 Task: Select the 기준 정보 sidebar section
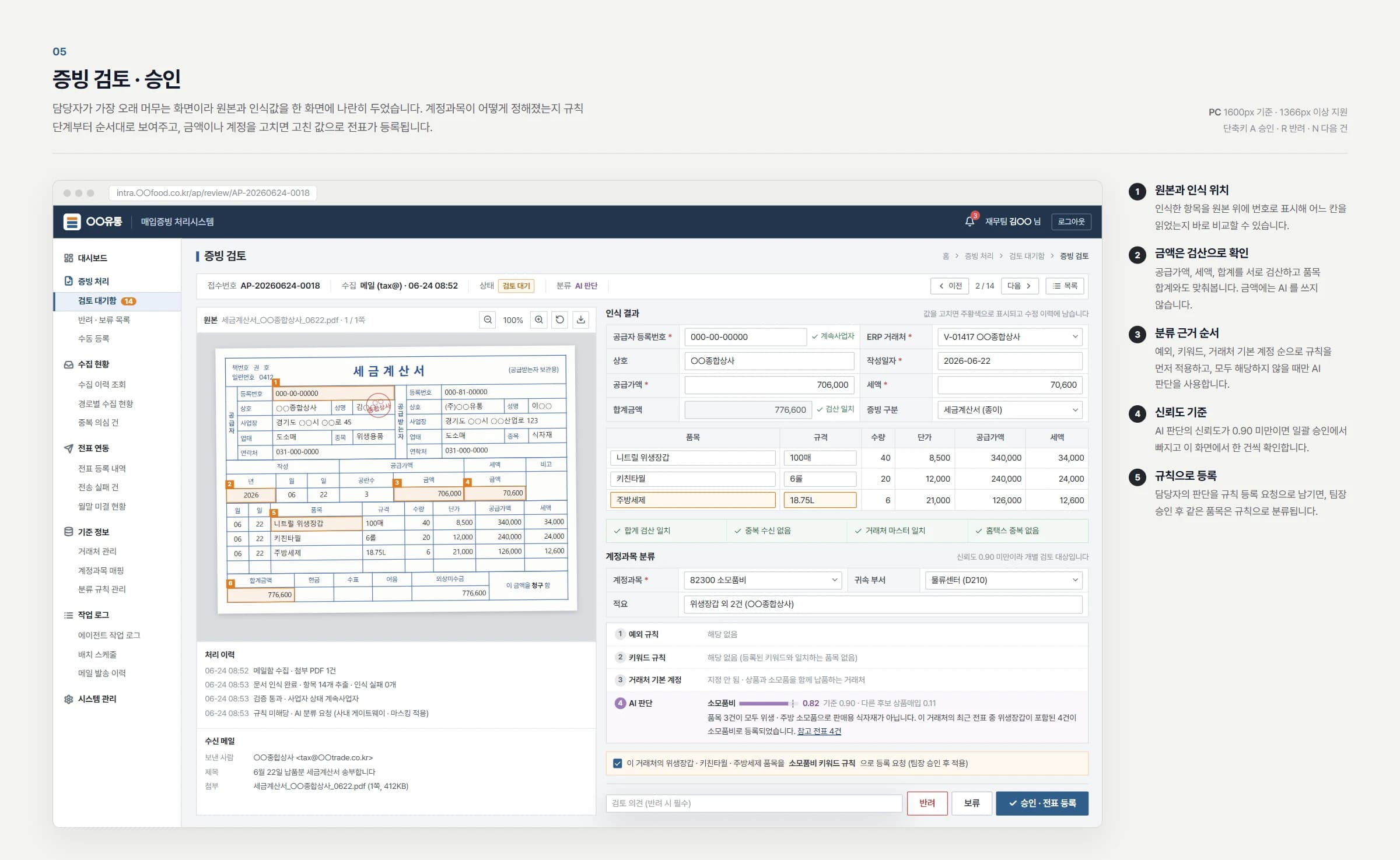93,532
